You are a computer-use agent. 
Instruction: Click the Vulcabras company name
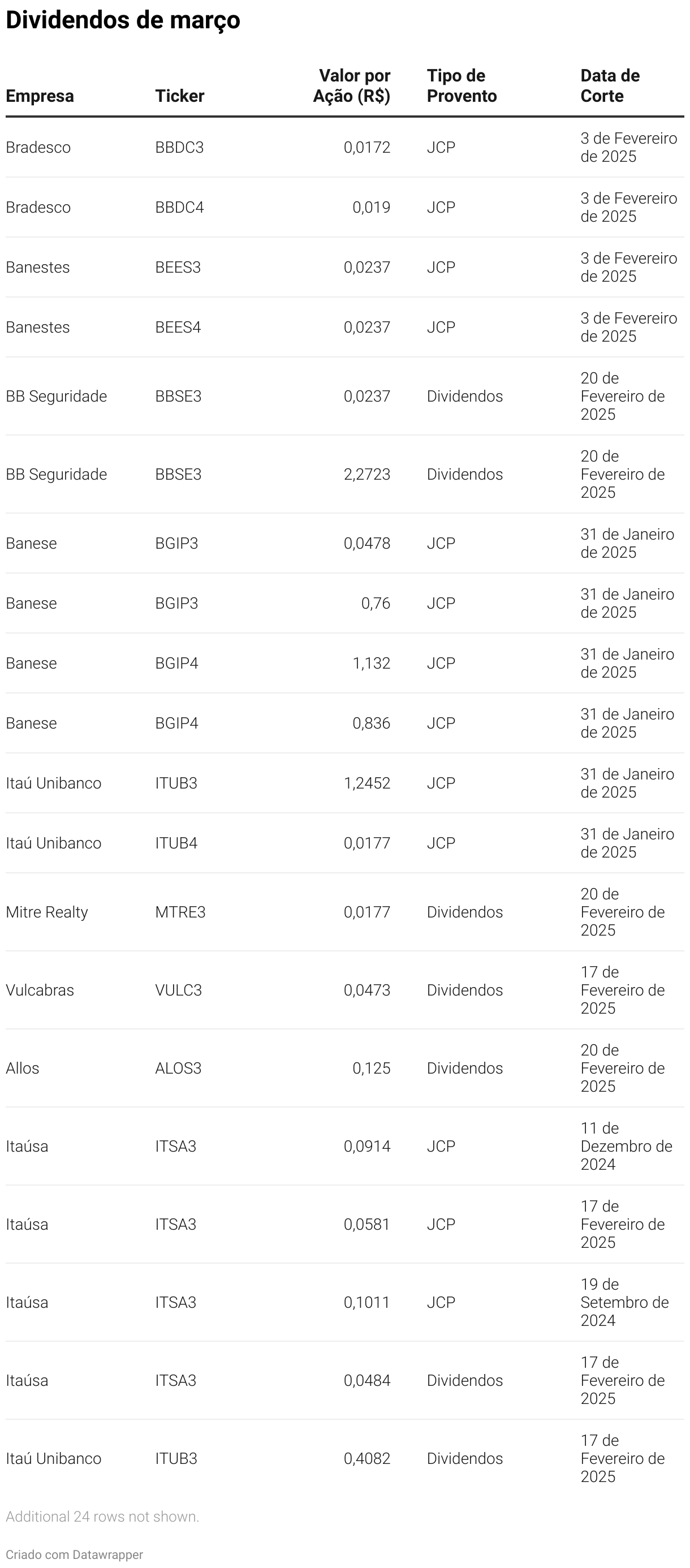pos(40,990)
